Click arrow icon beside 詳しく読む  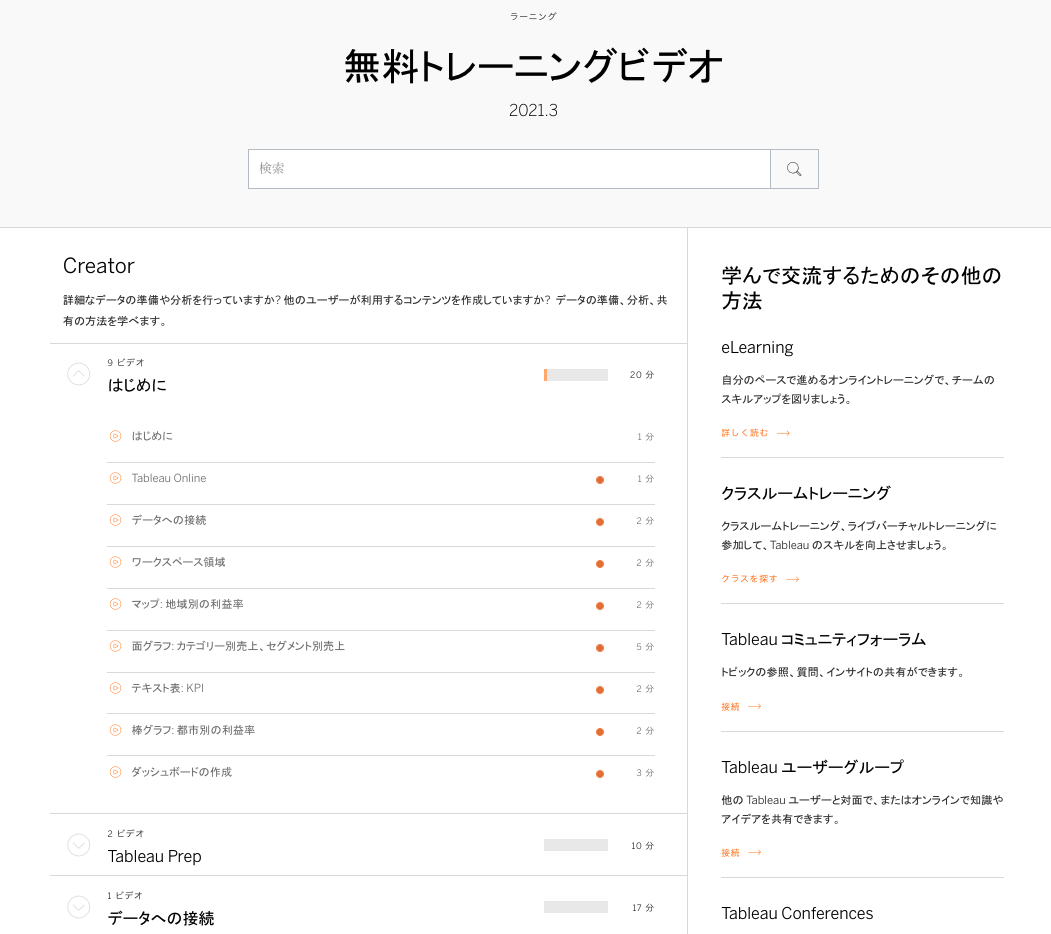pyautogui.click(x=784, y=433)
